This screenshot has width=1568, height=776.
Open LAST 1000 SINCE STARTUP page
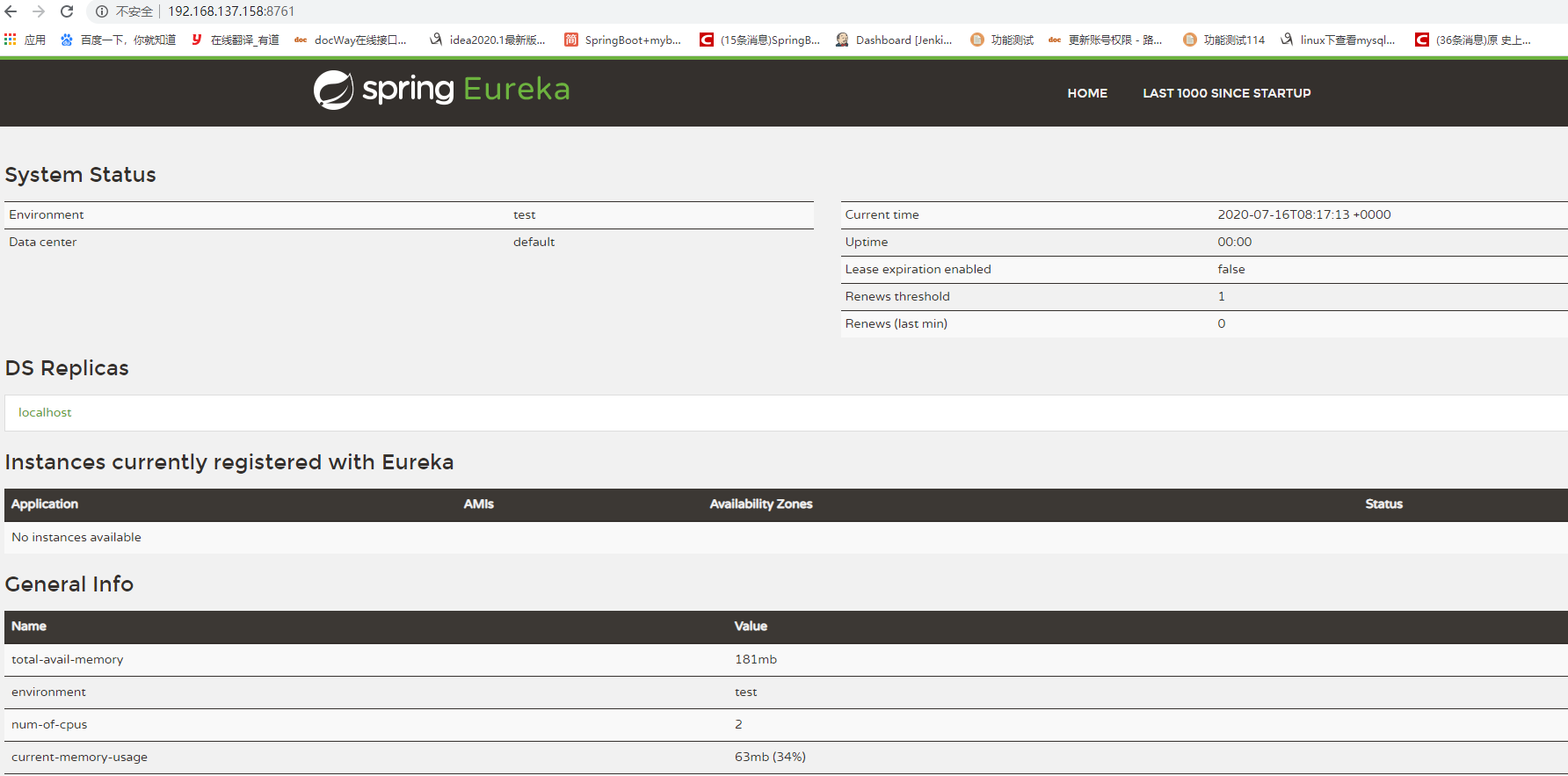coord(1226,93)
